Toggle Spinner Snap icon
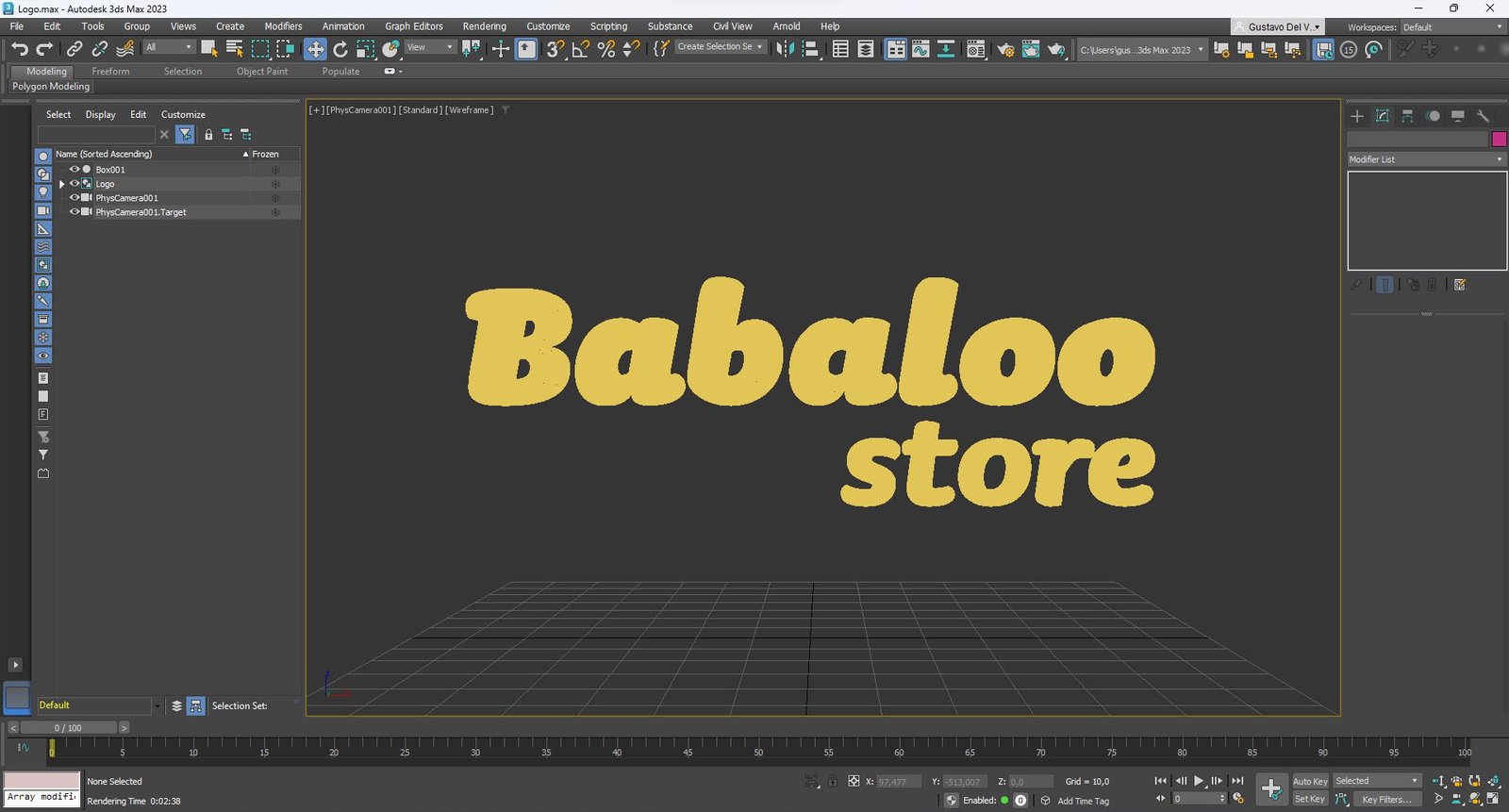1509x812 pixels. (632, 48)
